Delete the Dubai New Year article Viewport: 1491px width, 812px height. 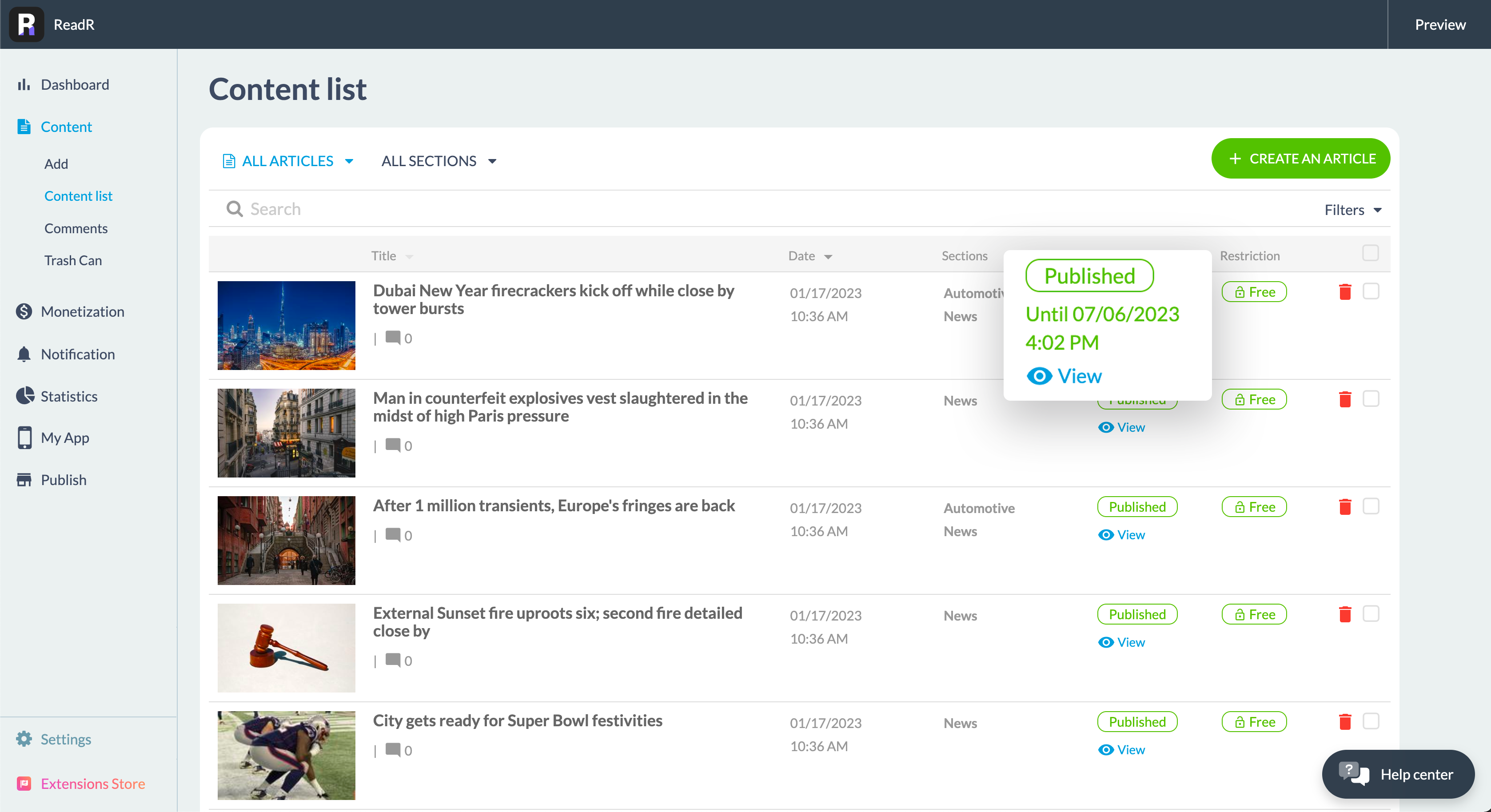tap(1344, 292)
